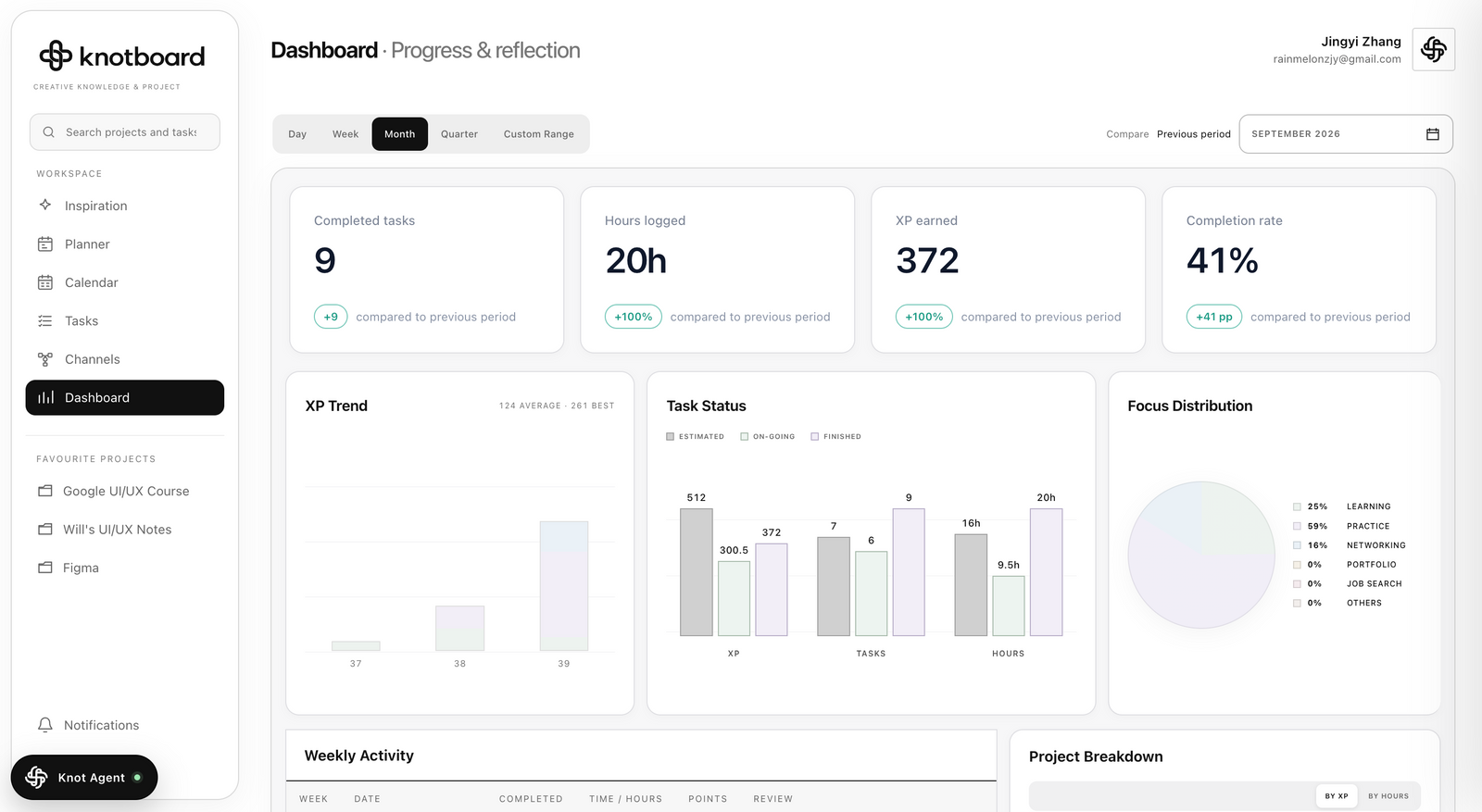
Task: Toggle the Job Search legend swatch
Action: tap(1297, 583)
